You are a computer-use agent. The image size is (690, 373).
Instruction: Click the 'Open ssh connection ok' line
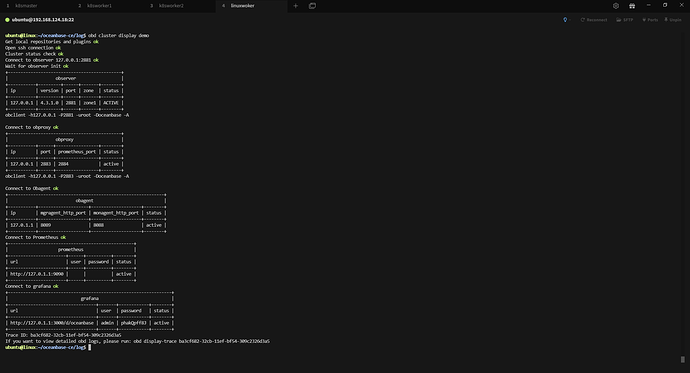(33, 48)
